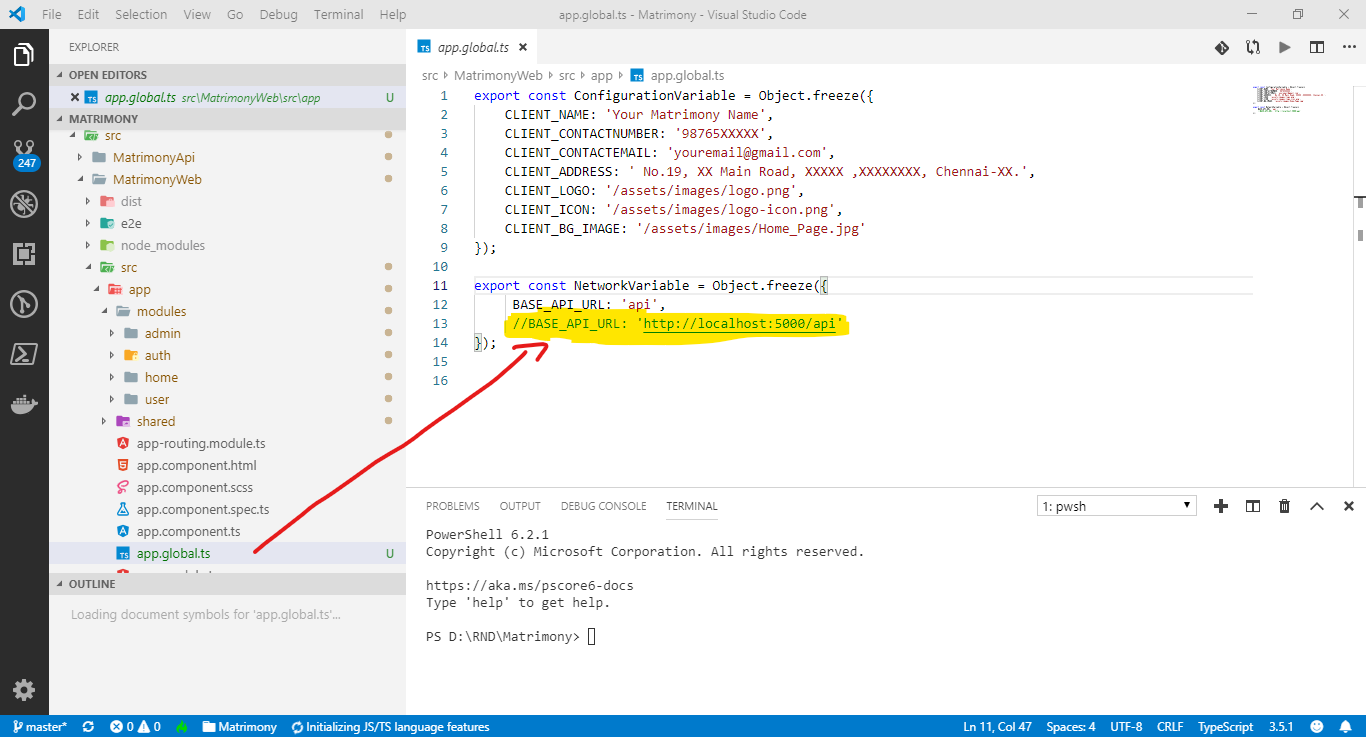
Task: Expand the auth folder
Action: click(112, 356)
